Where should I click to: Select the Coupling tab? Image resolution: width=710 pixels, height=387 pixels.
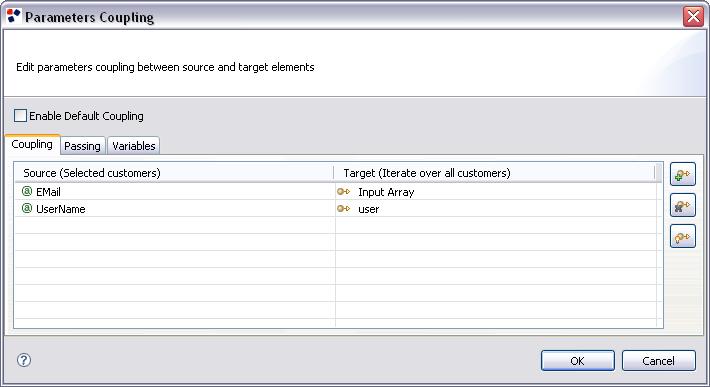(x=32, y=144)
